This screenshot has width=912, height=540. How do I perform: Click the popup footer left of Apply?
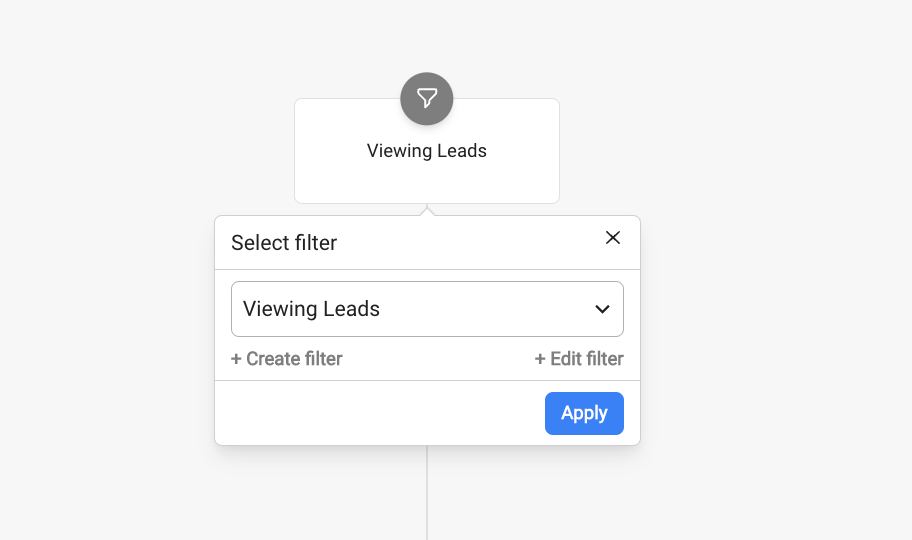(380, 413)
